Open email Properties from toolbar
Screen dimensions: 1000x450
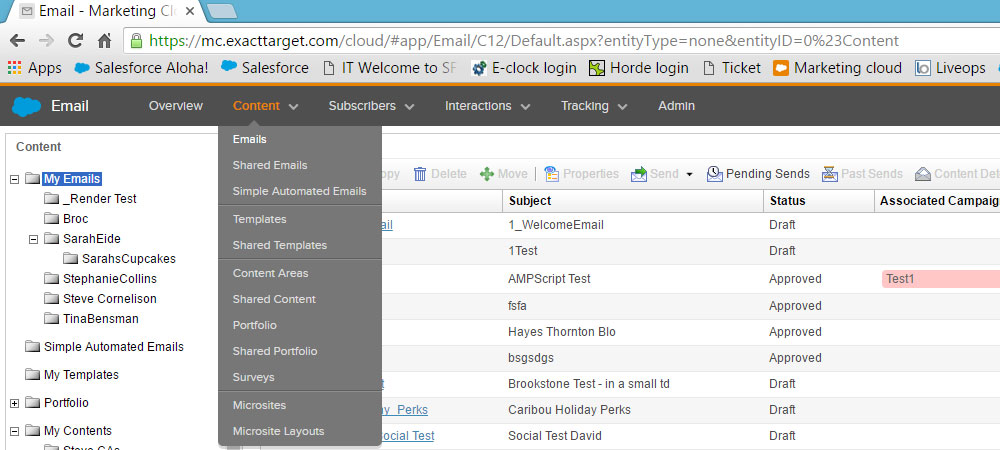[581, 173]
